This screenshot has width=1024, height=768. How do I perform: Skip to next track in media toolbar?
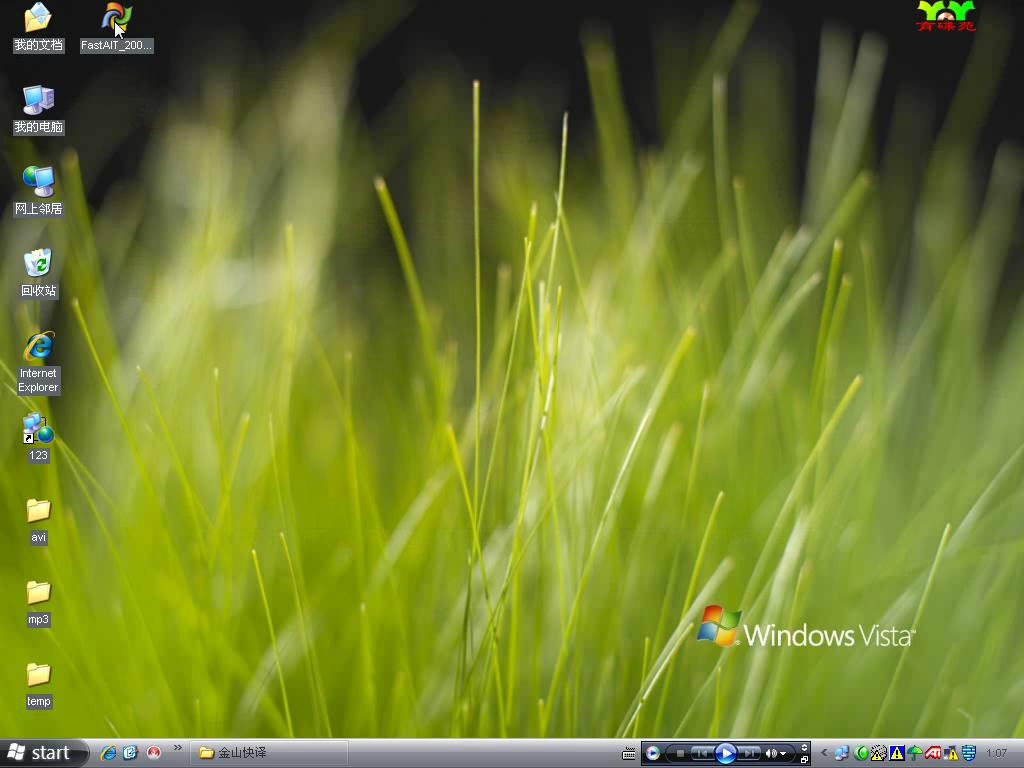(x=749, y=754)
